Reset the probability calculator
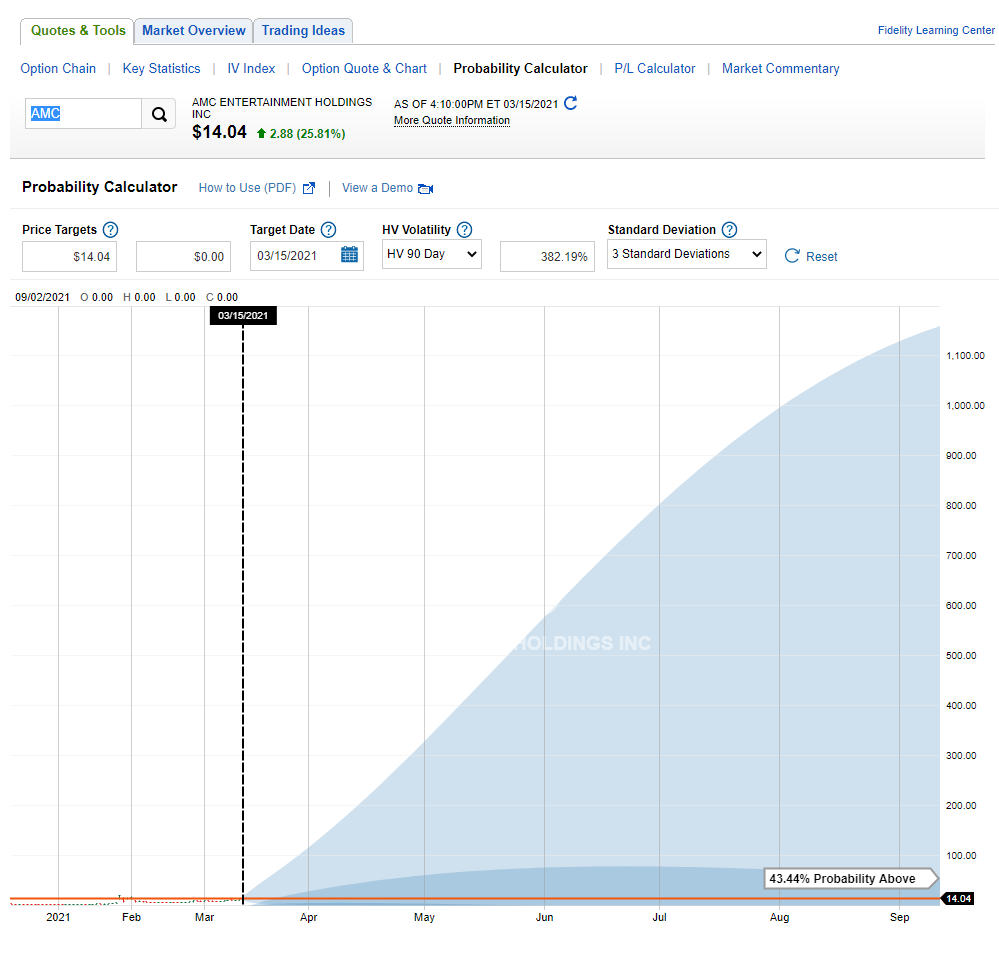 (x=811, y=256)
